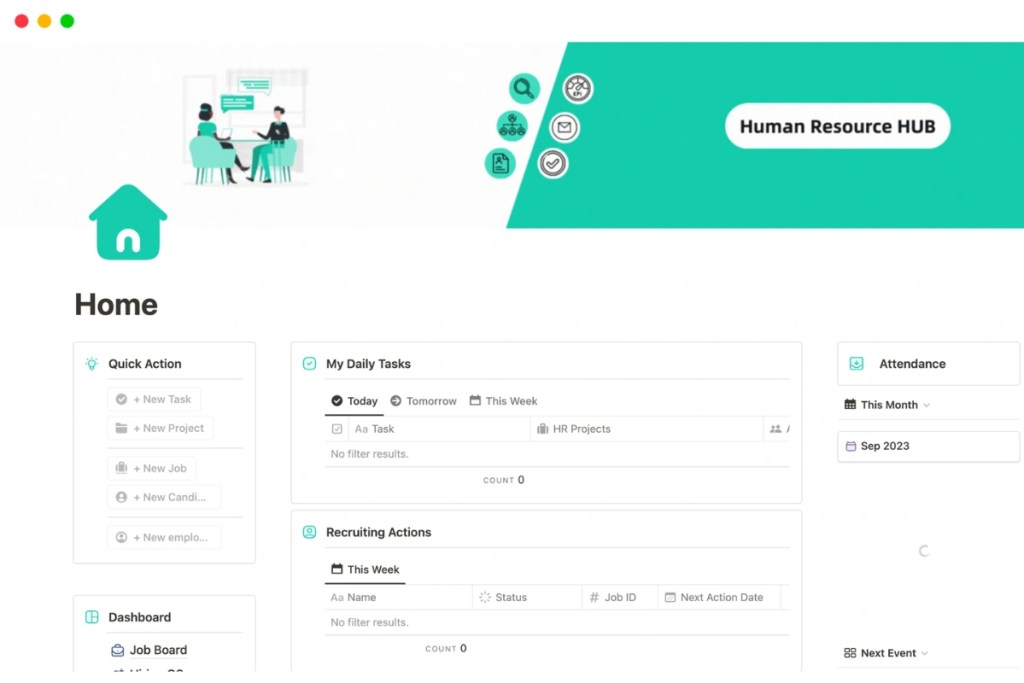
Task: Click the COUNT 0 under Recruiting Actions
Action: [x=445, y=648]
